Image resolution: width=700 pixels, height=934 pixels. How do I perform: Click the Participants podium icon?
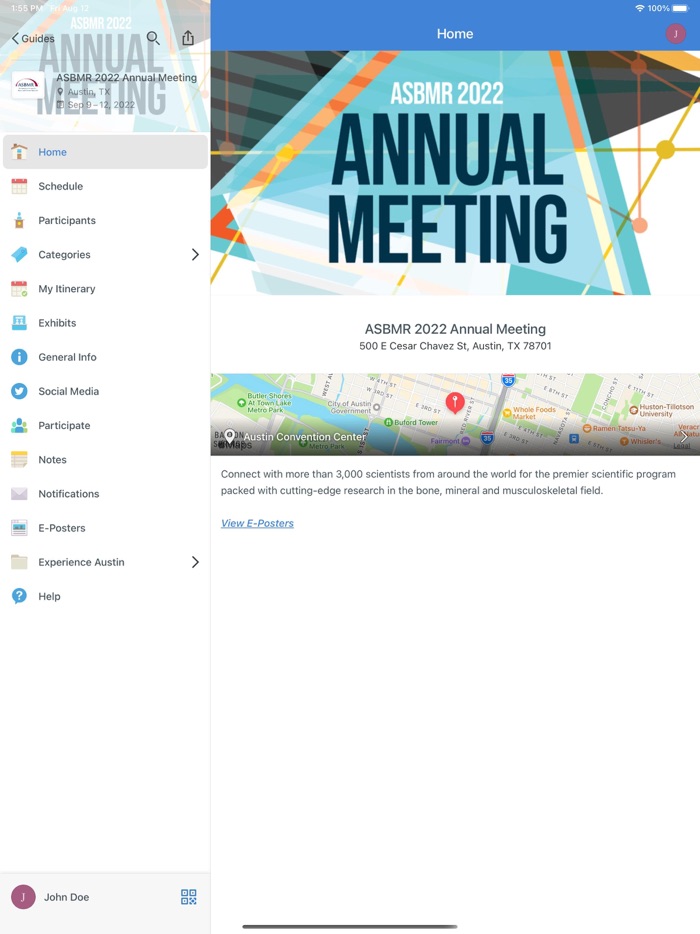click(19, 220)
